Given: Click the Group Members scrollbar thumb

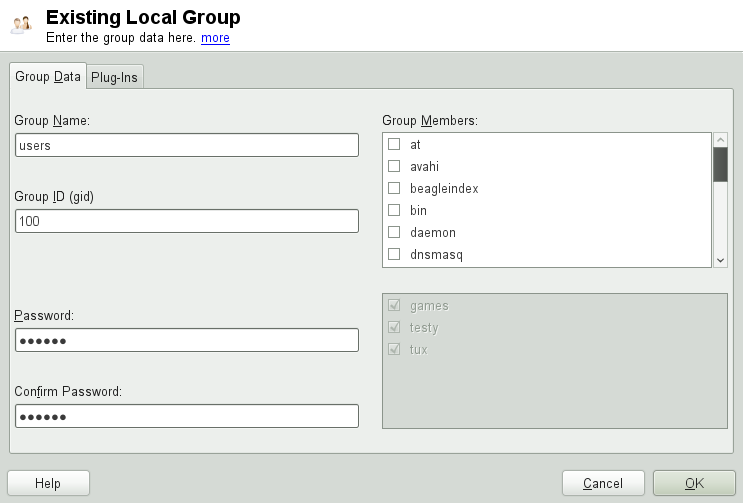Looking at the screenshot, I should 720,164.
